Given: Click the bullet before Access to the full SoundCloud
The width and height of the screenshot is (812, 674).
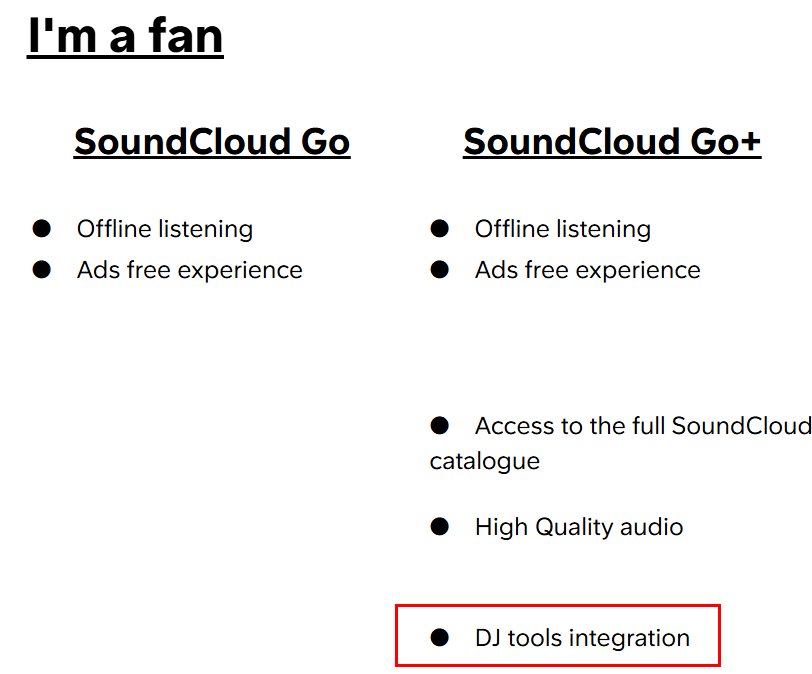Looking at the screenshot, I should tap(440, 426).
